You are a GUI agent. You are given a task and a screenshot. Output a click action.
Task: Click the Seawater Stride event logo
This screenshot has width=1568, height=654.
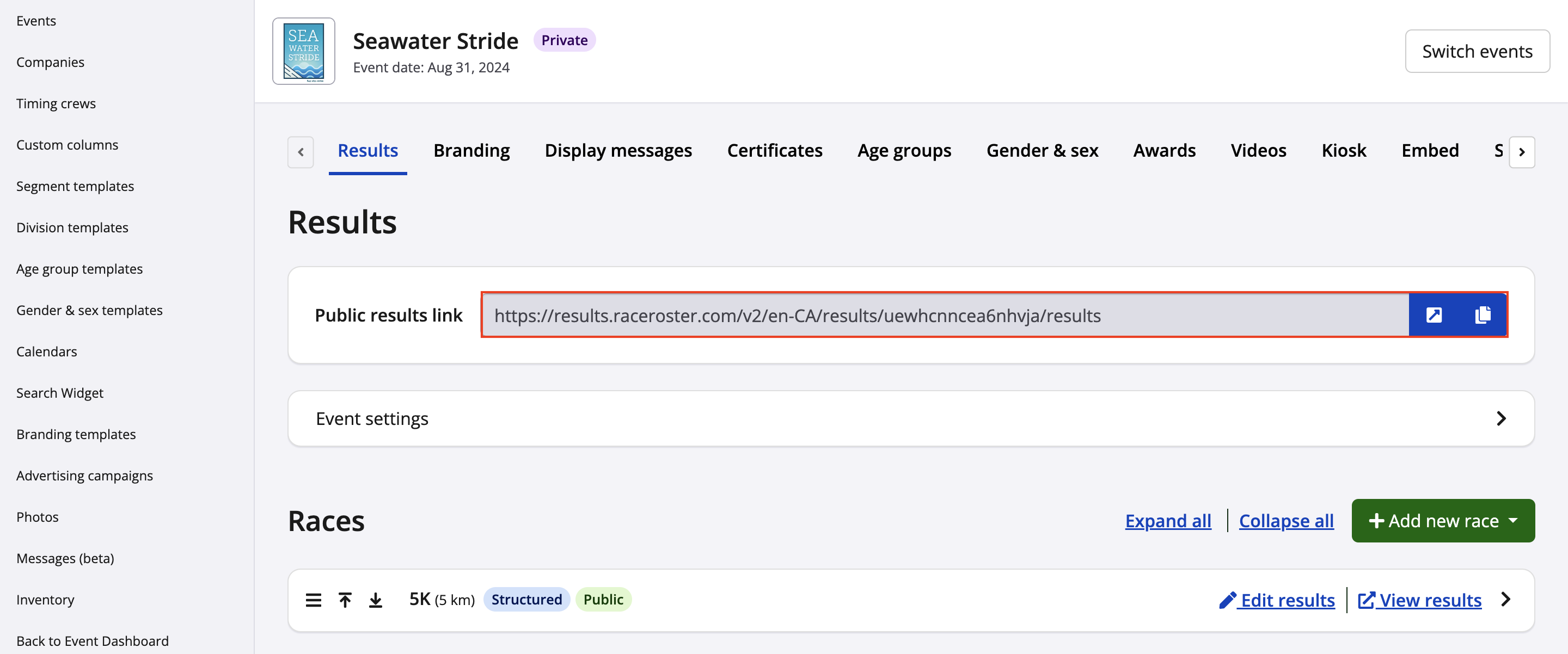point(303,51)
